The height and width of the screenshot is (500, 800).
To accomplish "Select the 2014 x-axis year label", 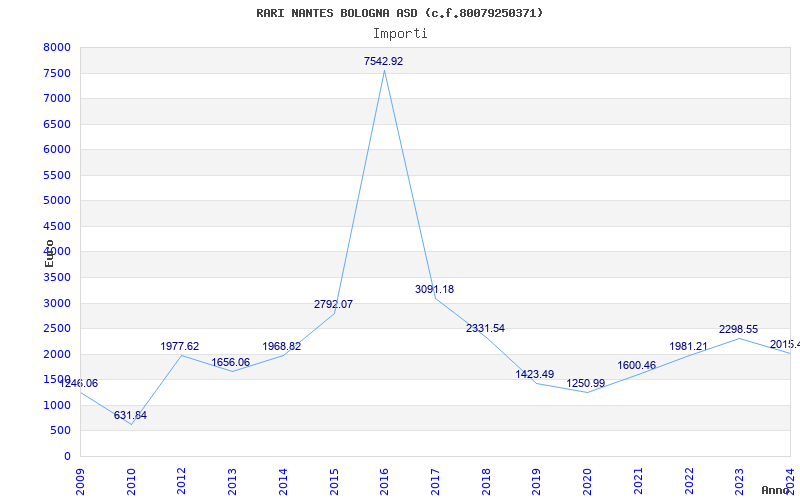I will (x=283, y=481).
